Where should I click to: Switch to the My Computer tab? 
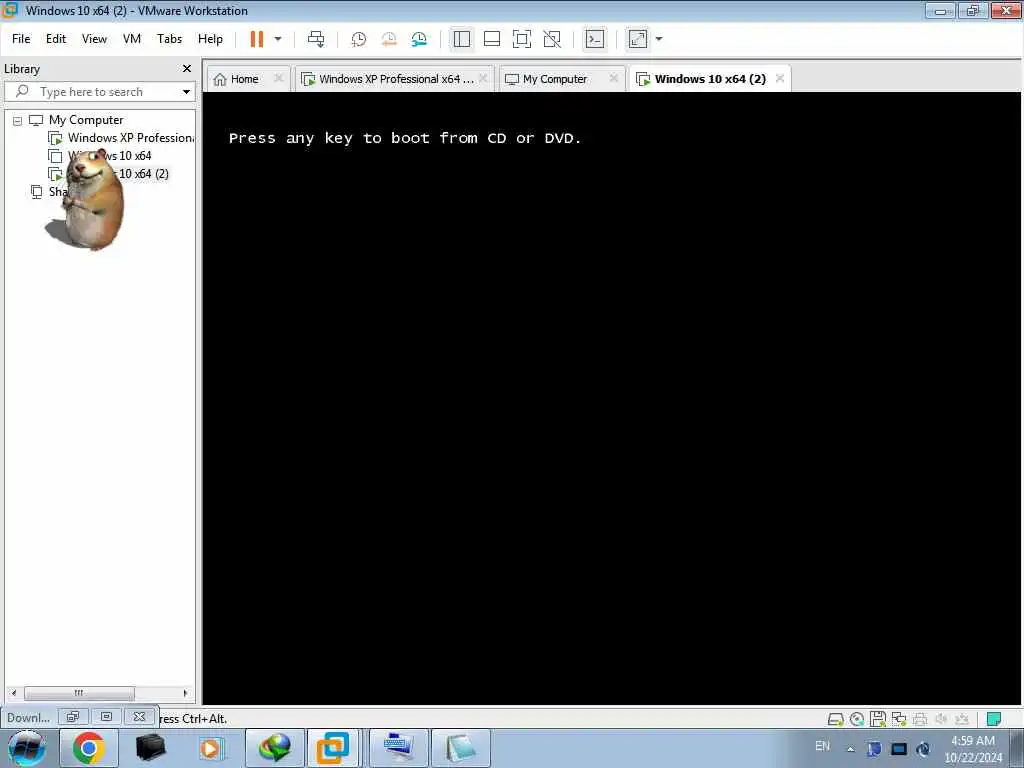[x=555, y=79]
